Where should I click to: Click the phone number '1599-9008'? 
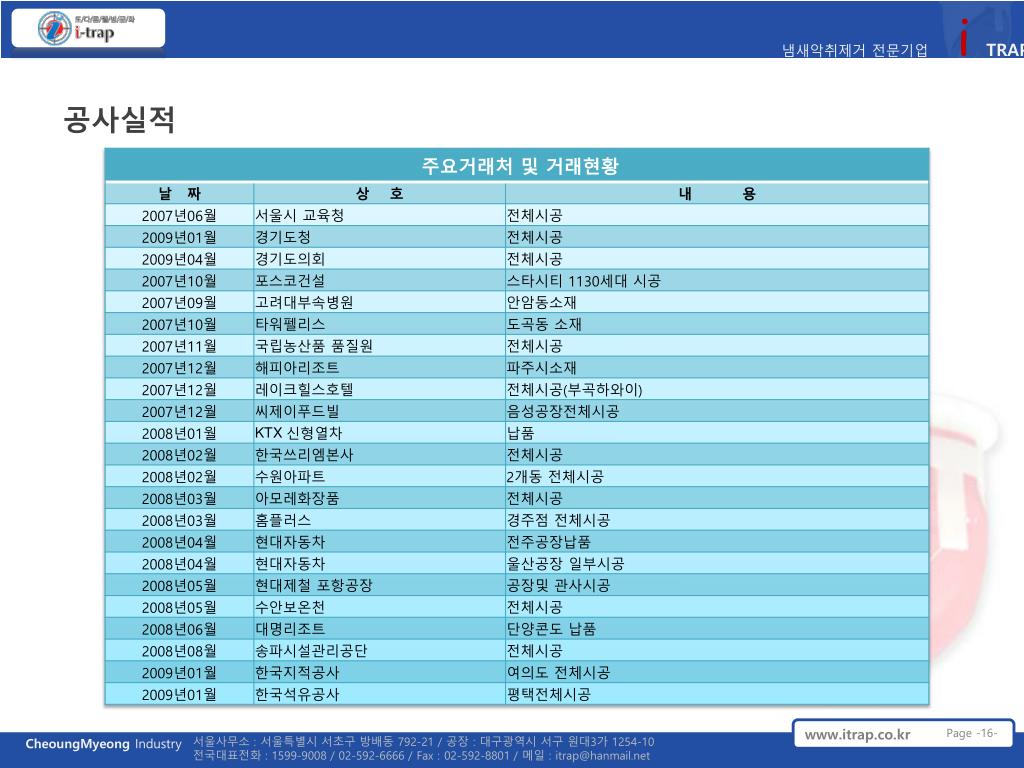[x=298, y=756]
